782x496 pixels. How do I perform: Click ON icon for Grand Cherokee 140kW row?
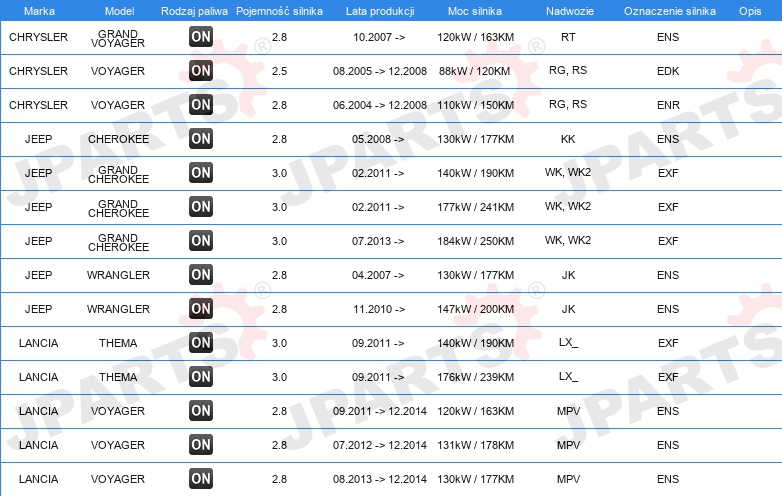pos(201,172)
